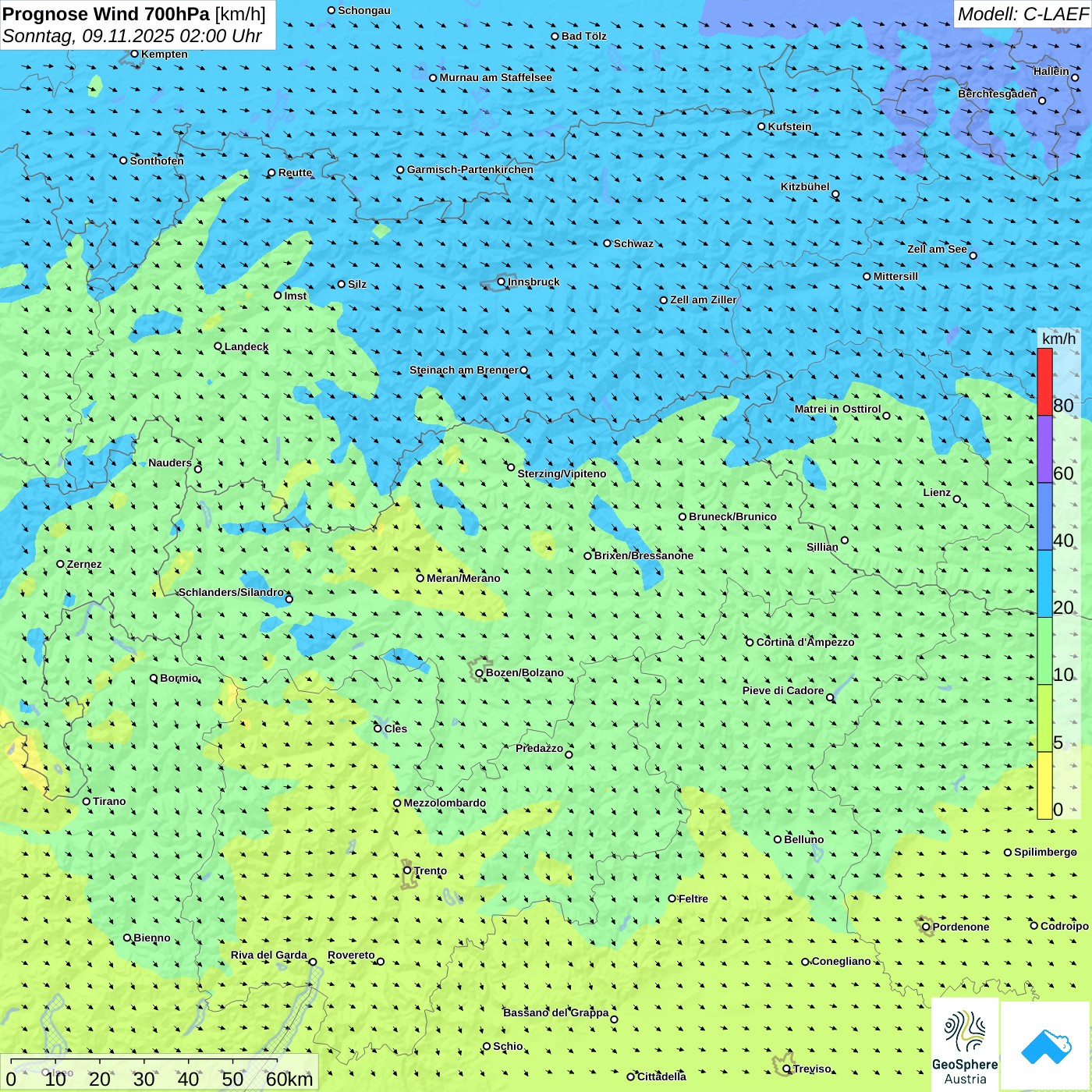Image resolution: width=1092 pixels, height=1092 pixels.
Task: Select the Bozen/Bolzano city label
Action: (x=524, y=672)
